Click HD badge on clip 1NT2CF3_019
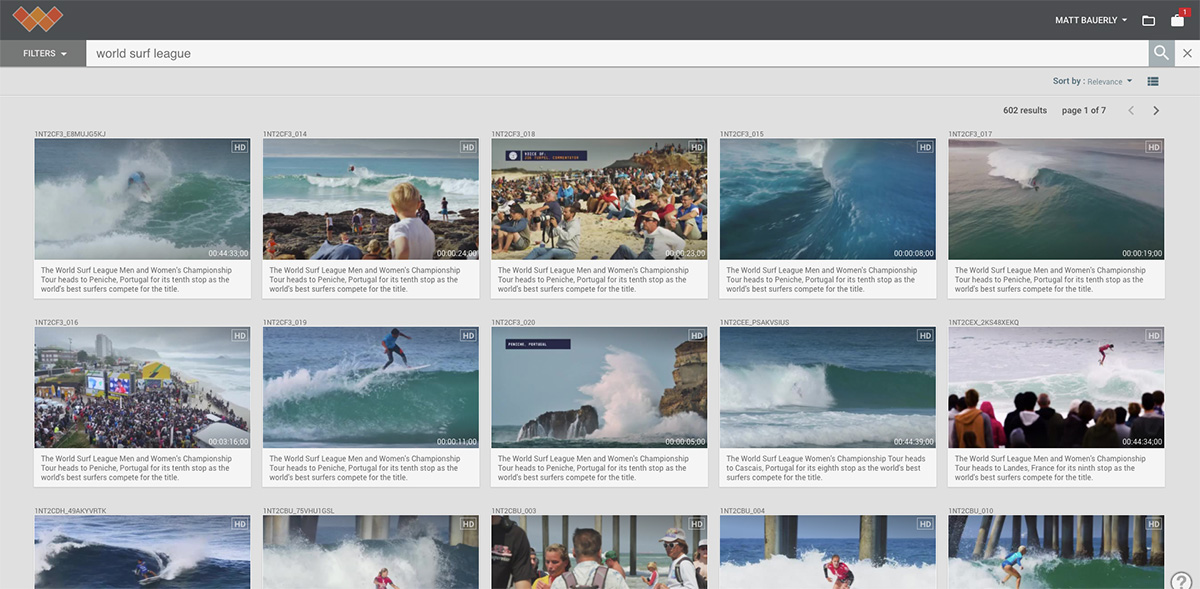Screen dimensions: 1200x589 467,336
